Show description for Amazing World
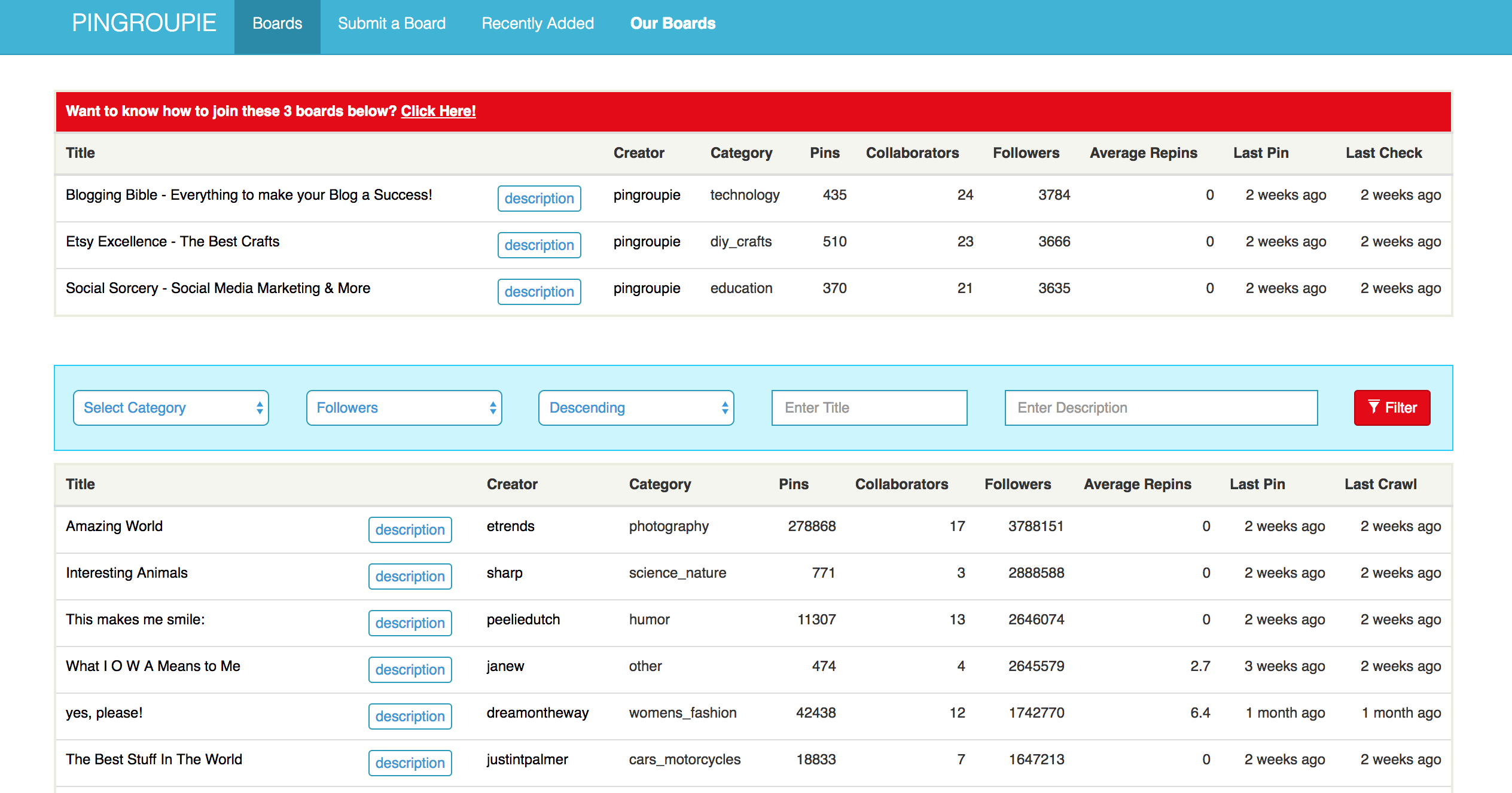 point(410,530)
